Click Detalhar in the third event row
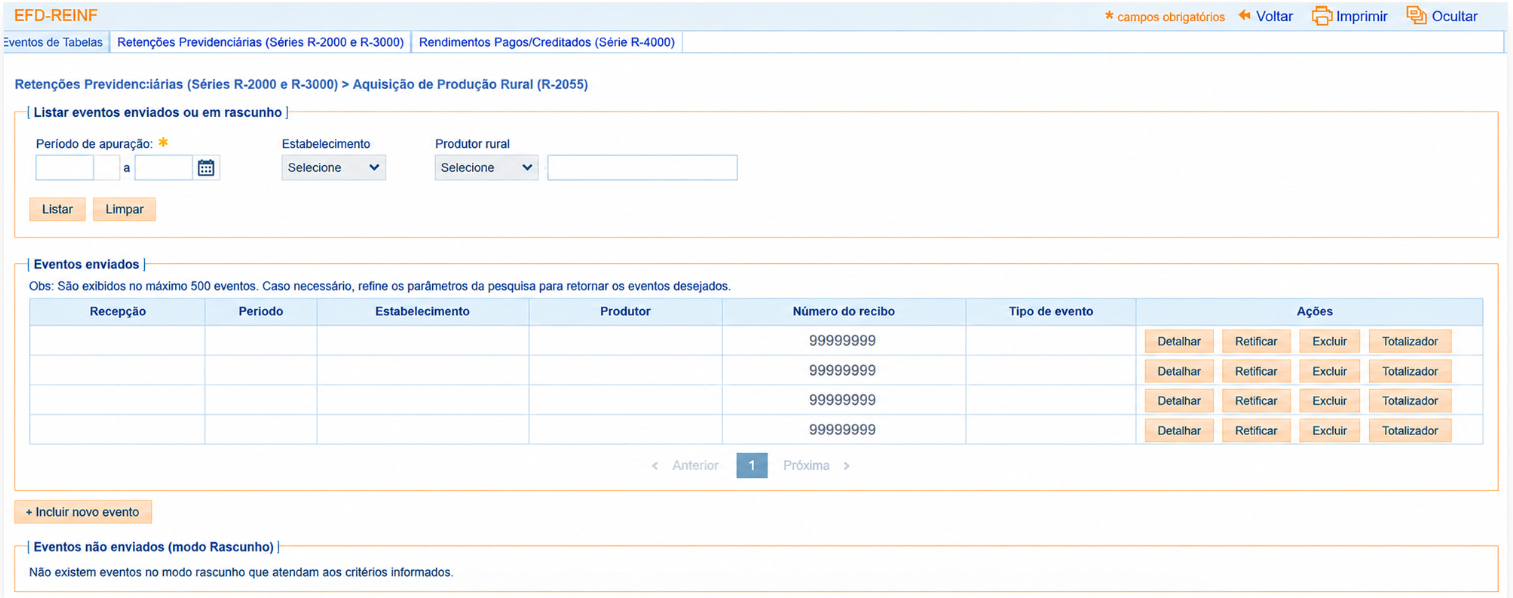Image resolution: width=1513 pixels, height=598 pixels. click(x=1179, y=401)
